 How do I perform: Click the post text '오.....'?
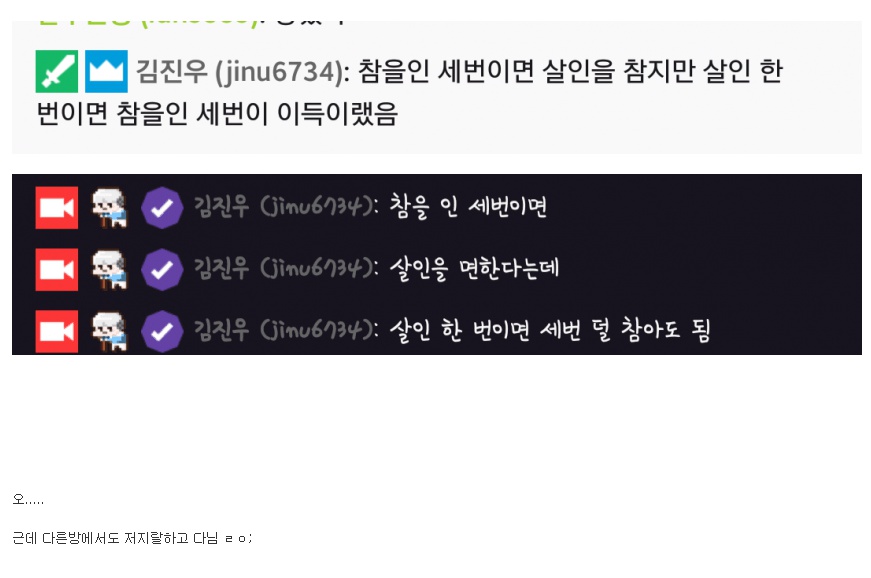28,499
